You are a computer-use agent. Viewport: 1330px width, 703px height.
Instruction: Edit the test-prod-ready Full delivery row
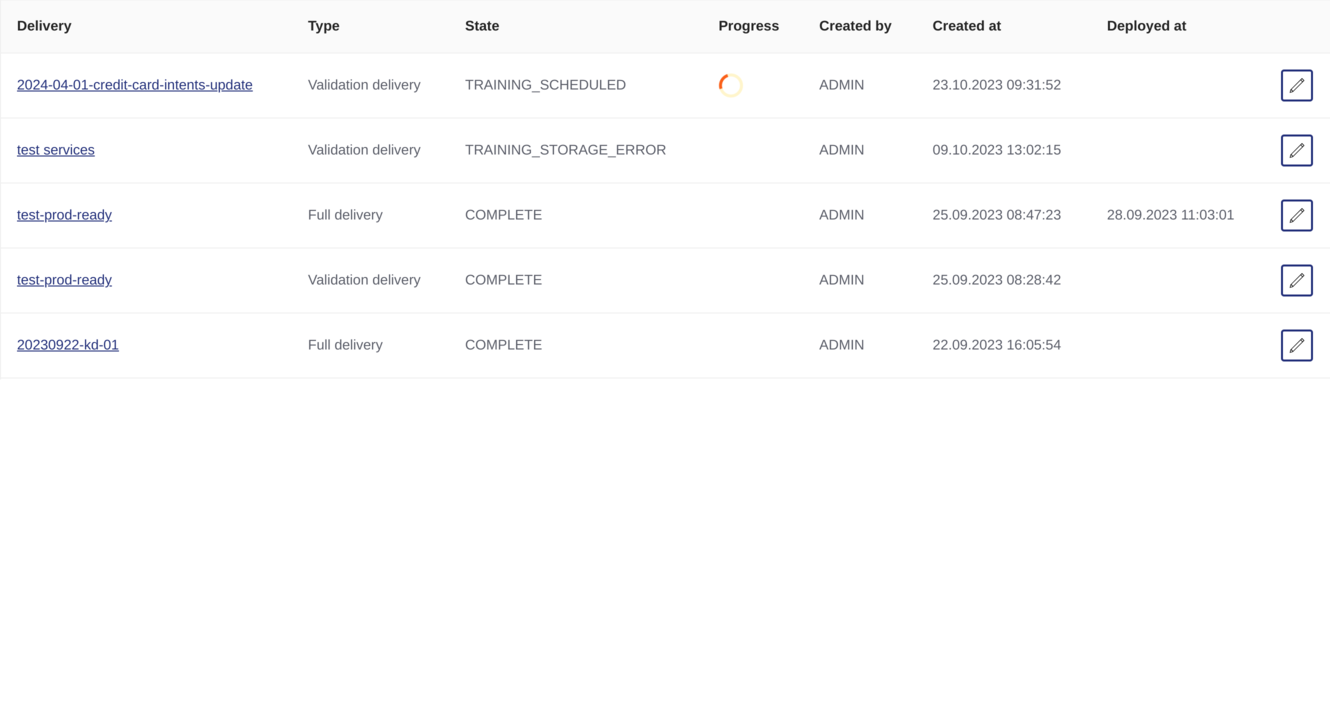pos(1296,215)
